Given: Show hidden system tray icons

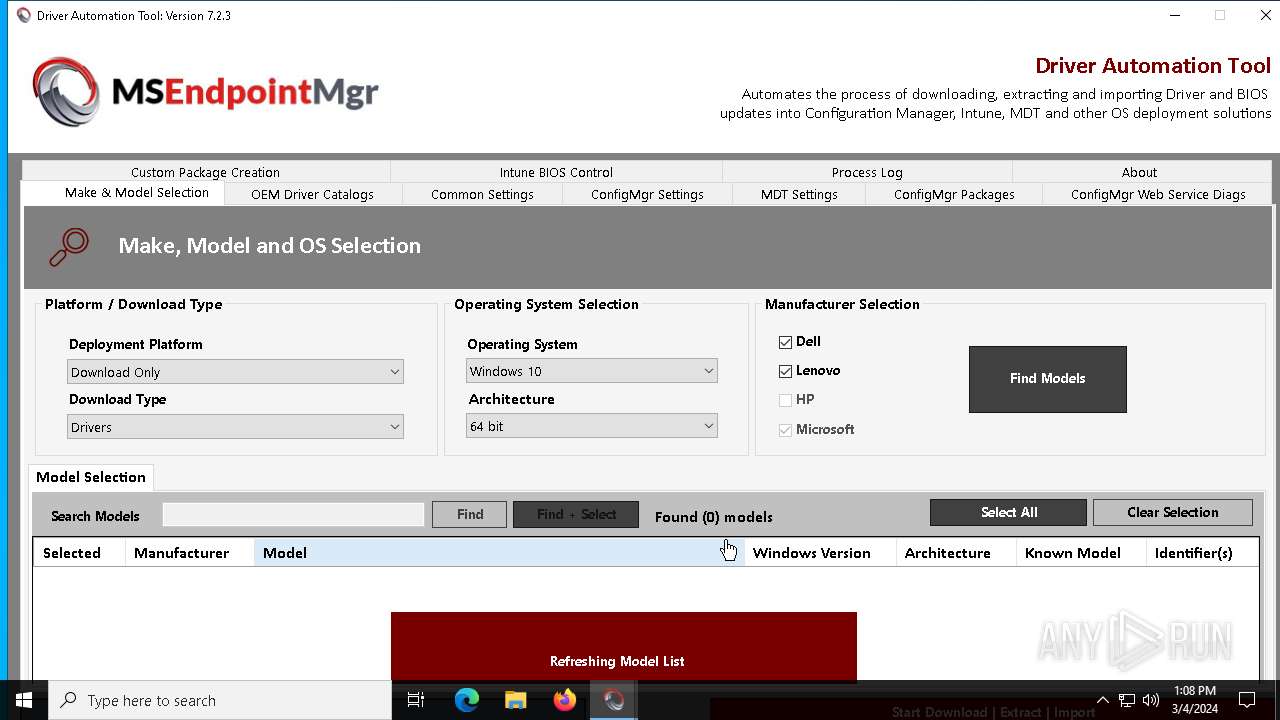Looking at the screenshot, I should pos(1102,700).
